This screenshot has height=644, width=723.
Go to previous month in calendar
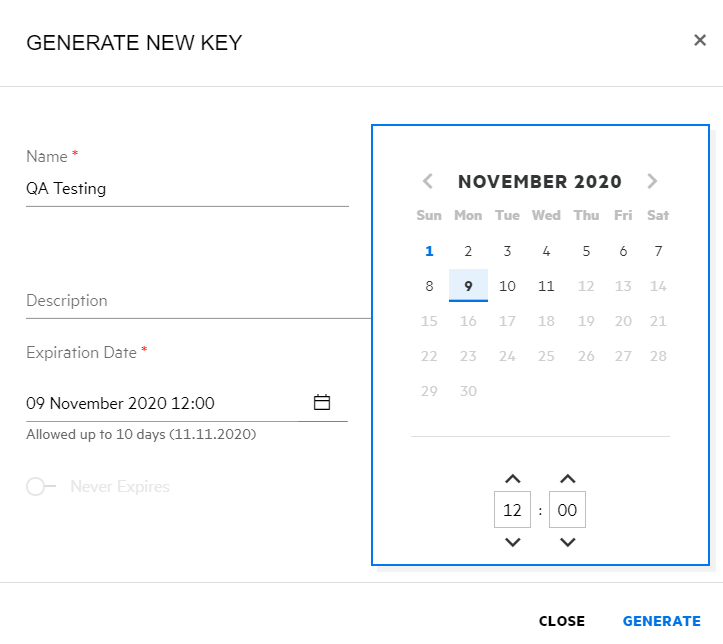tap(428, 181)
